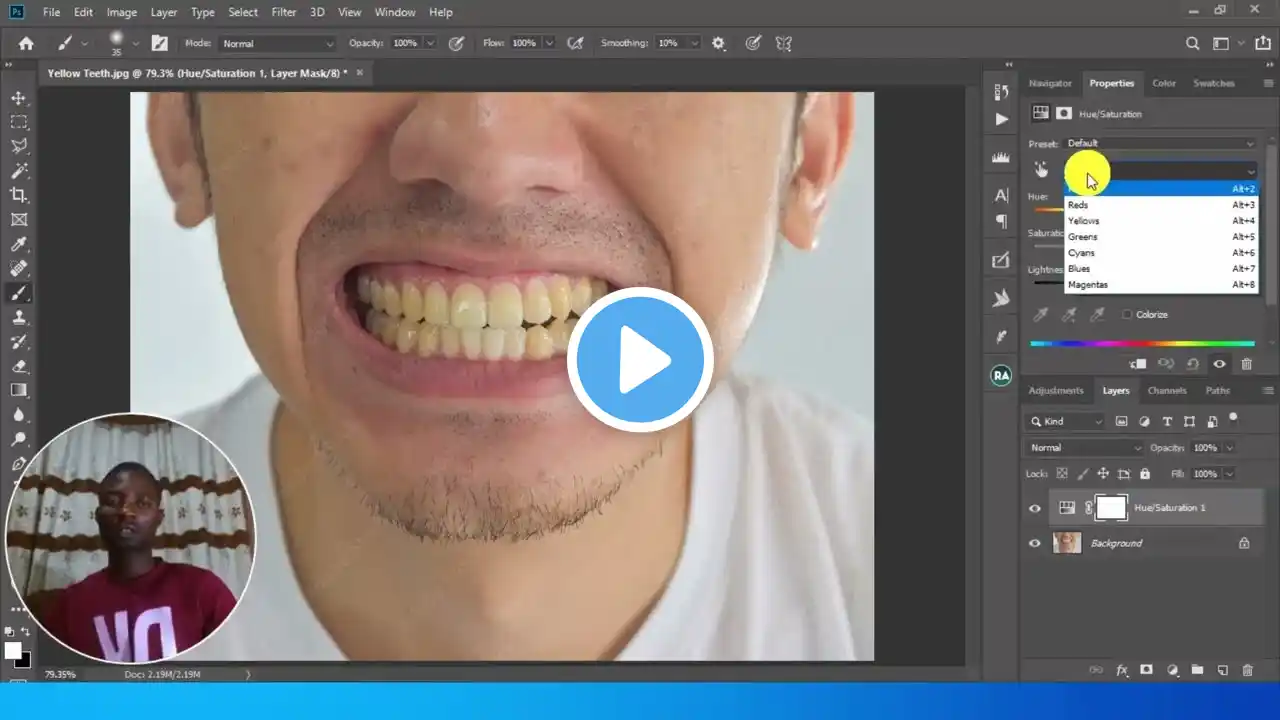Select the Gradient tool

tap(19, 390)
